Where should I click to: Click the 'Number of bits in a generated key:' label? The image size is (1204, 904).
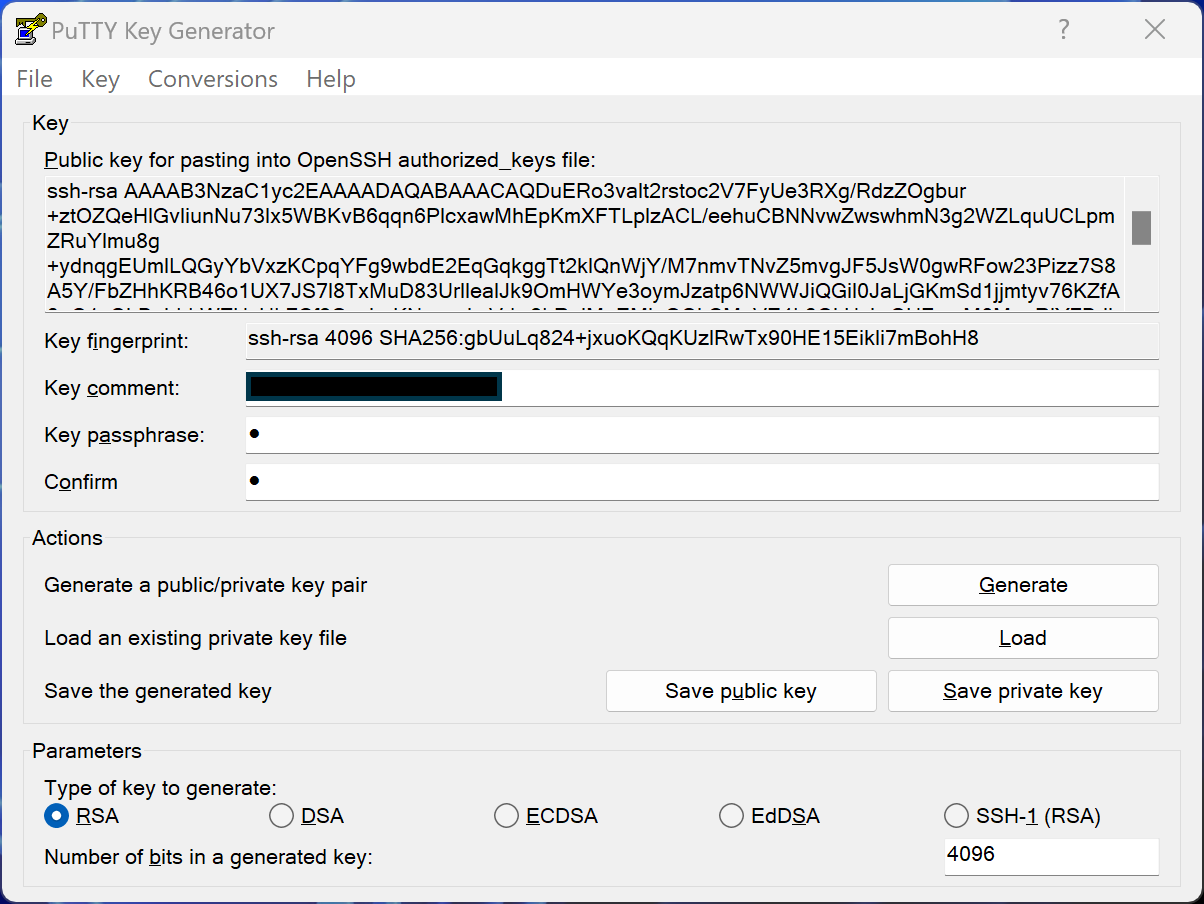(208, 857)
